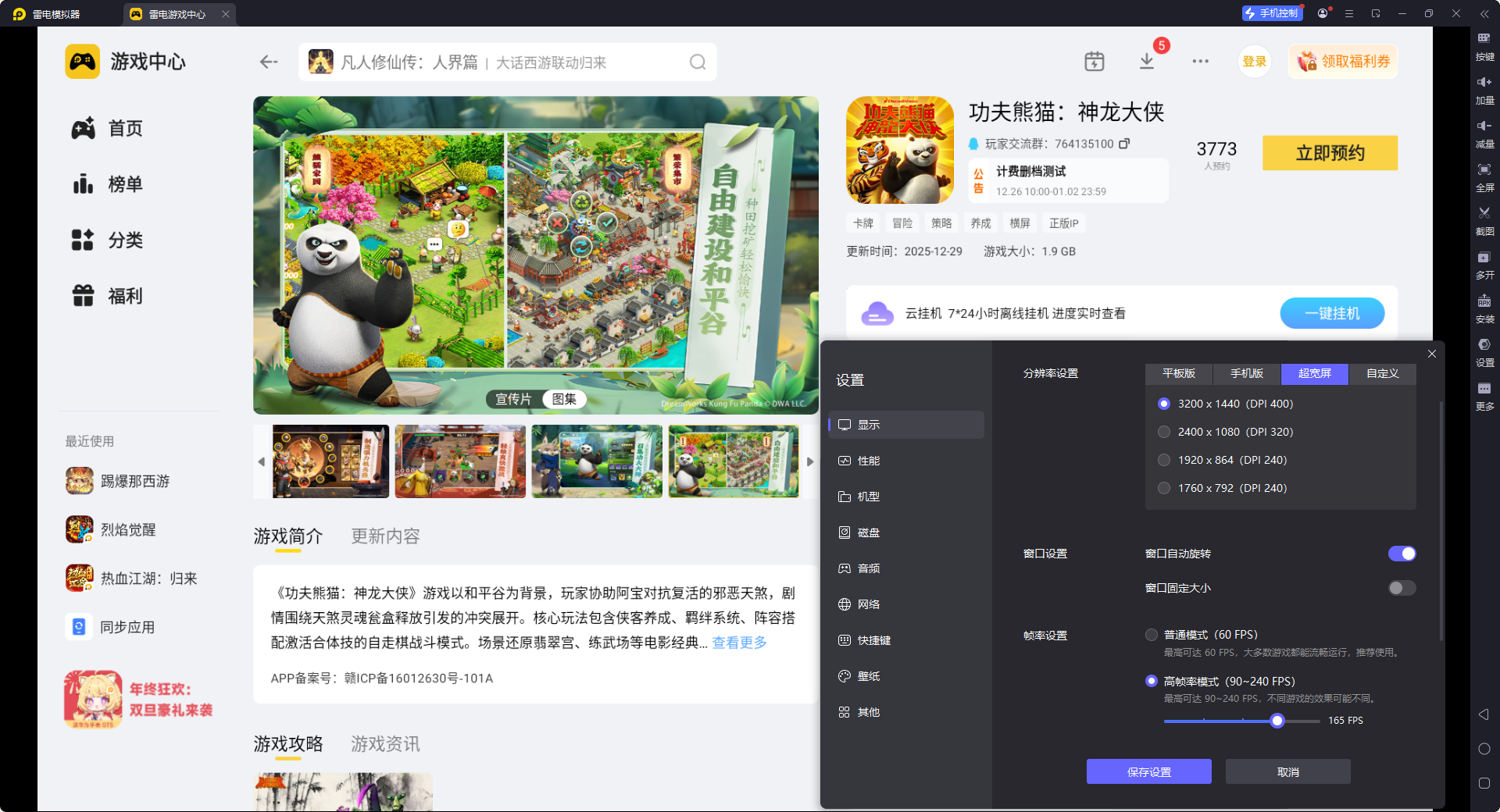Screen dimensions: 1500x812
Task: Go back with the left arrow icon
Action: [269, 62]
